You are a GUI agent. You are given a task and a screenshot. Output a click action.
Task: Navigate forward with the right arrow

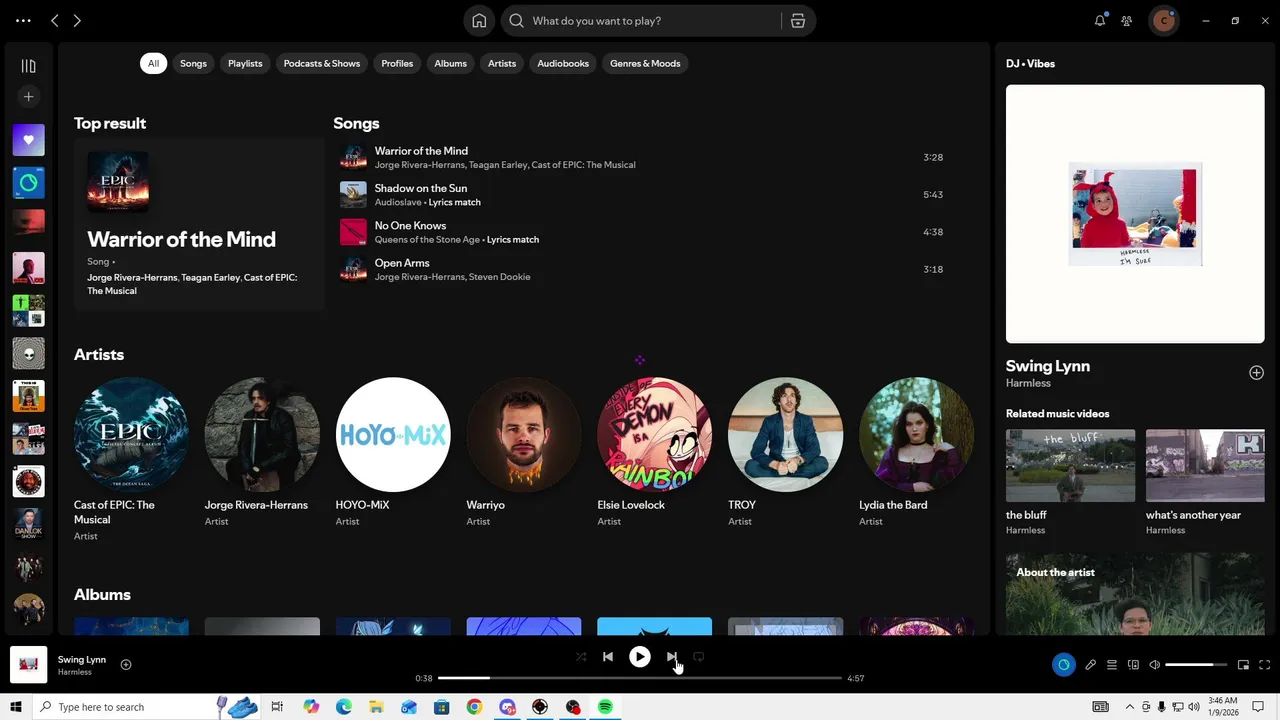77,21
